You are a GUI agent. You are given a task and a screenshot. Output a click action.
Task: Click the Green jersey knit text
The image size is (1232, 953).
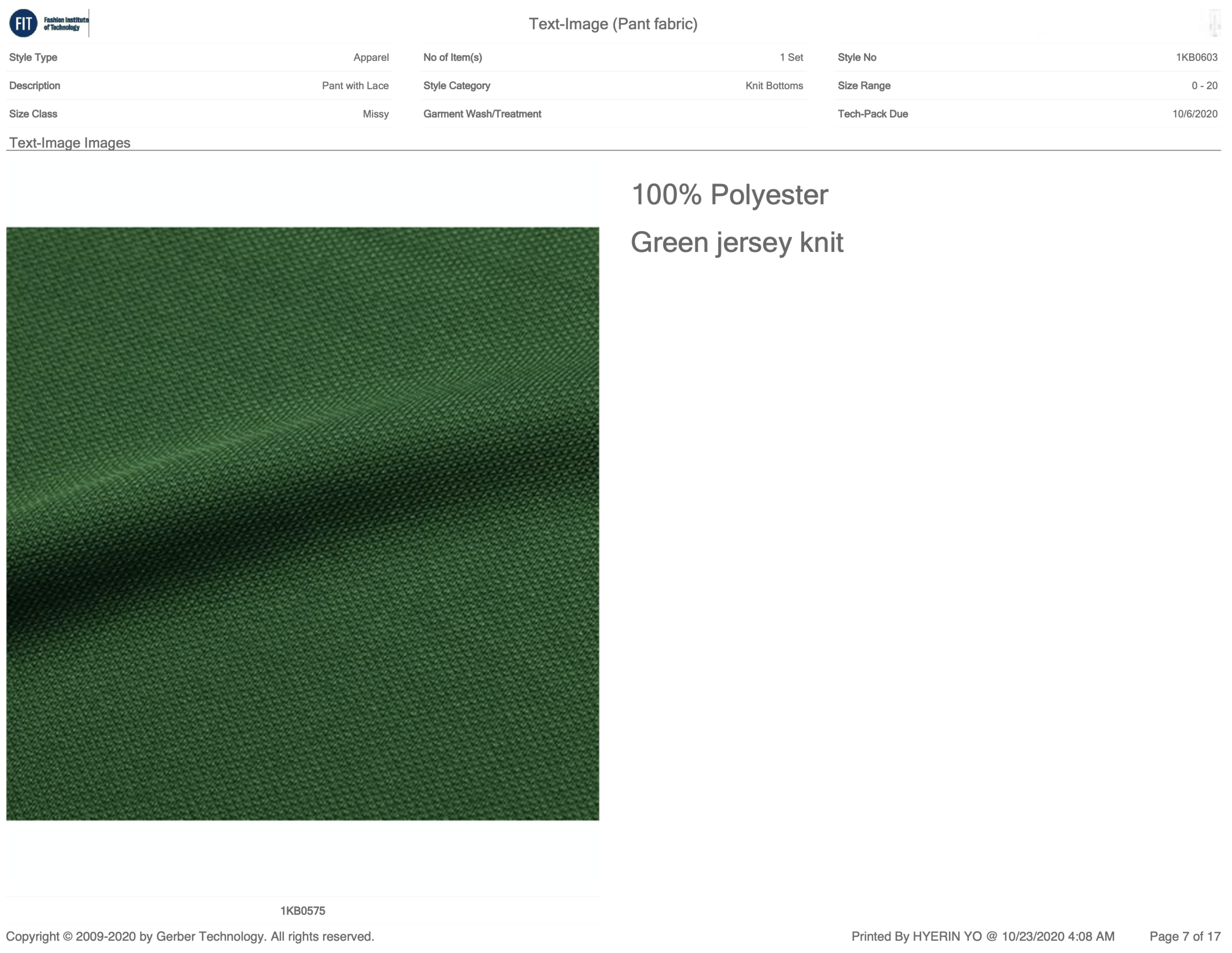point(737,243)
